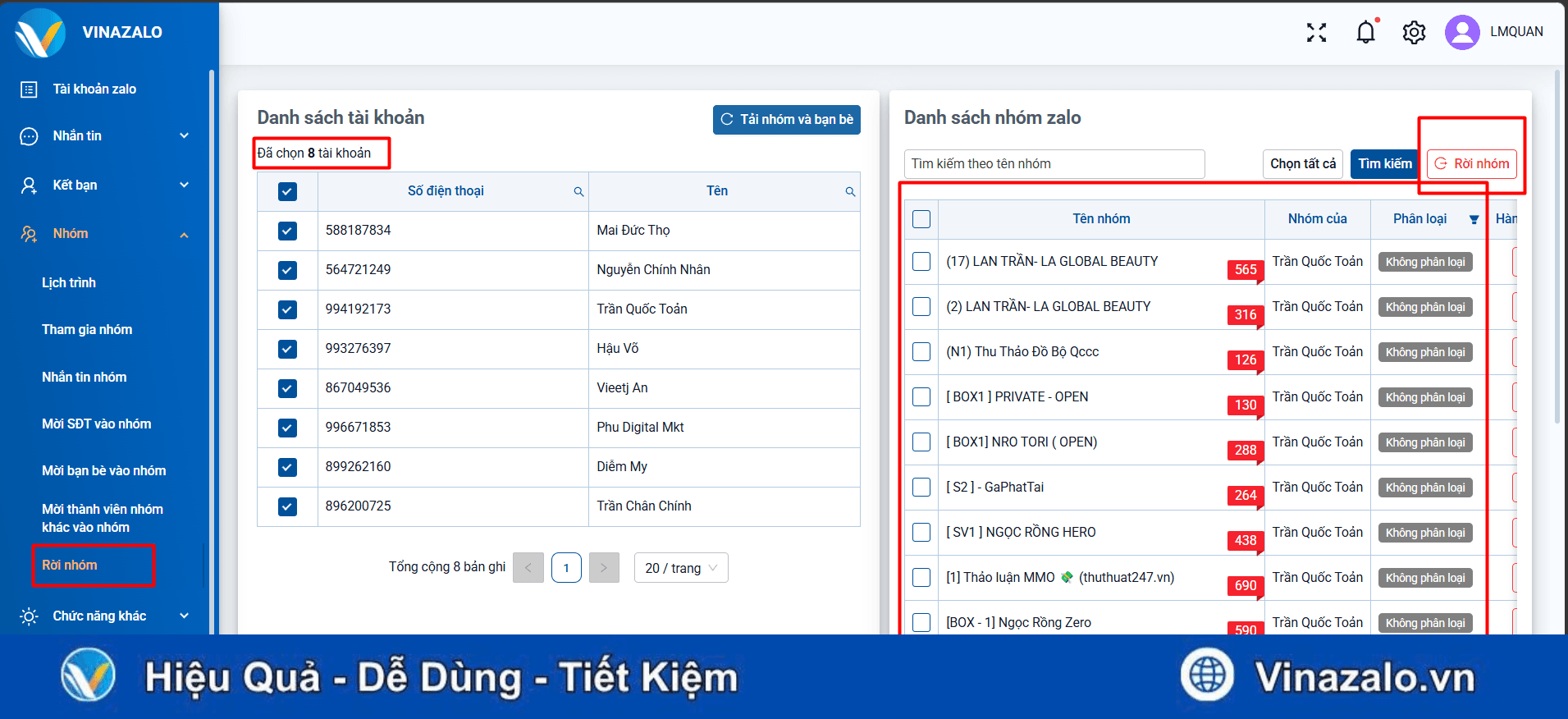Click the Chức năng khác sun icon
The height and width of the screenshot is (719, 1568).
coord(29,616)
